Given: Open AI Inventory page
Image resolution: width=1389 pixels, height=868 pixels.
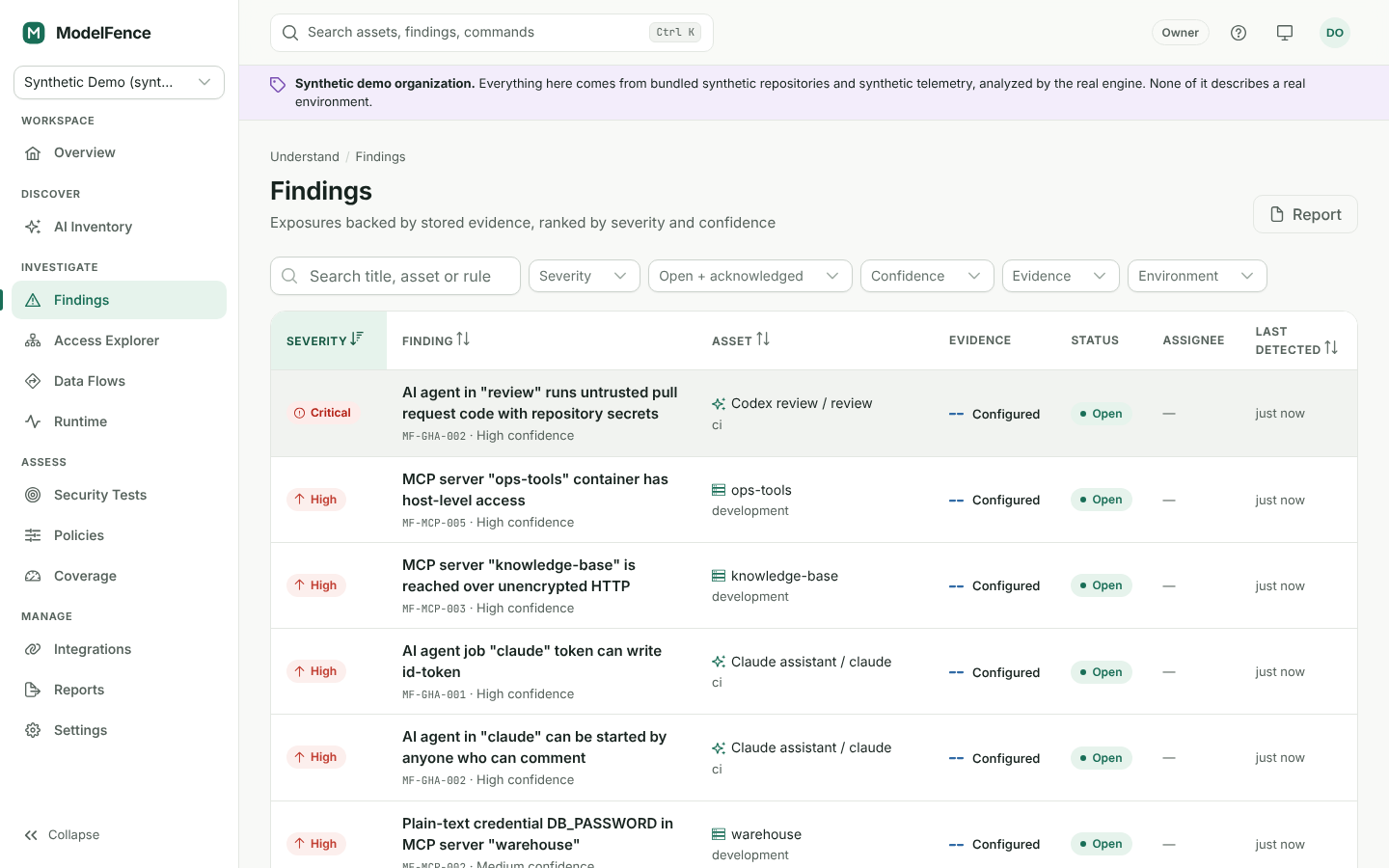Looking at the screenshot, I should (x=119, y=227).
